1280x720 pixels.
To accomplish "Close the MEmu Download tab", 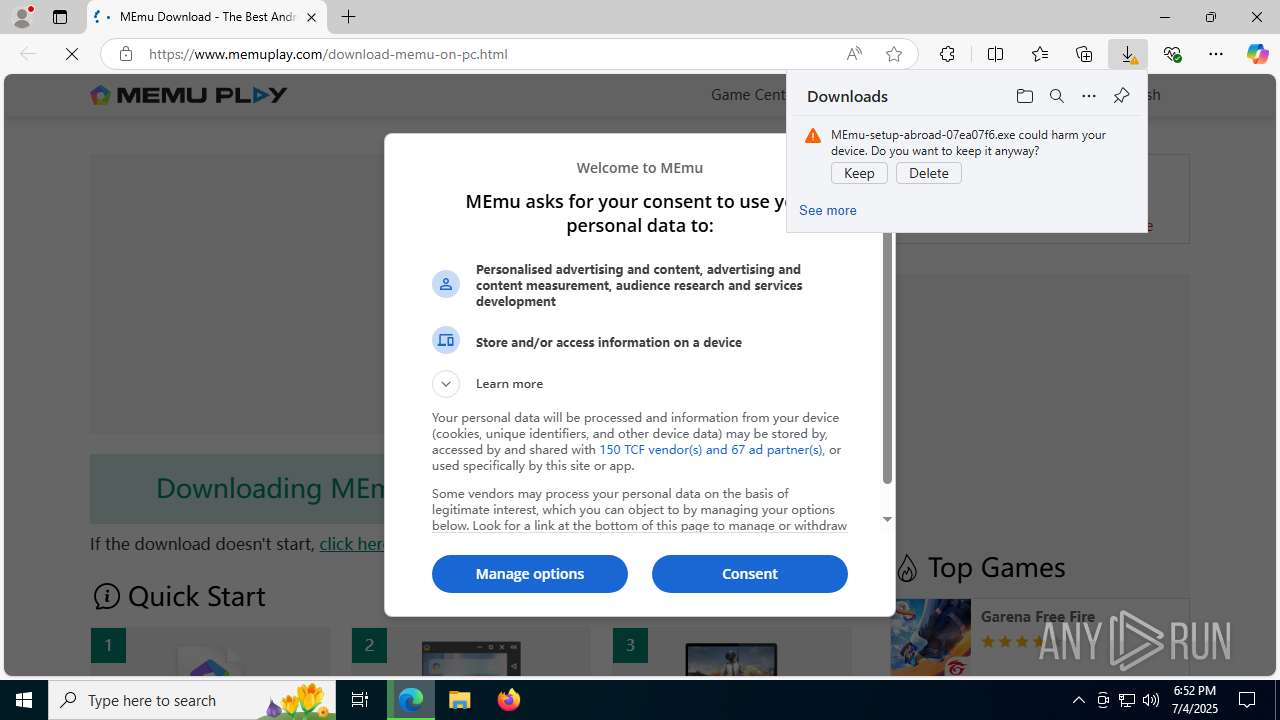I will pos(311,17).
